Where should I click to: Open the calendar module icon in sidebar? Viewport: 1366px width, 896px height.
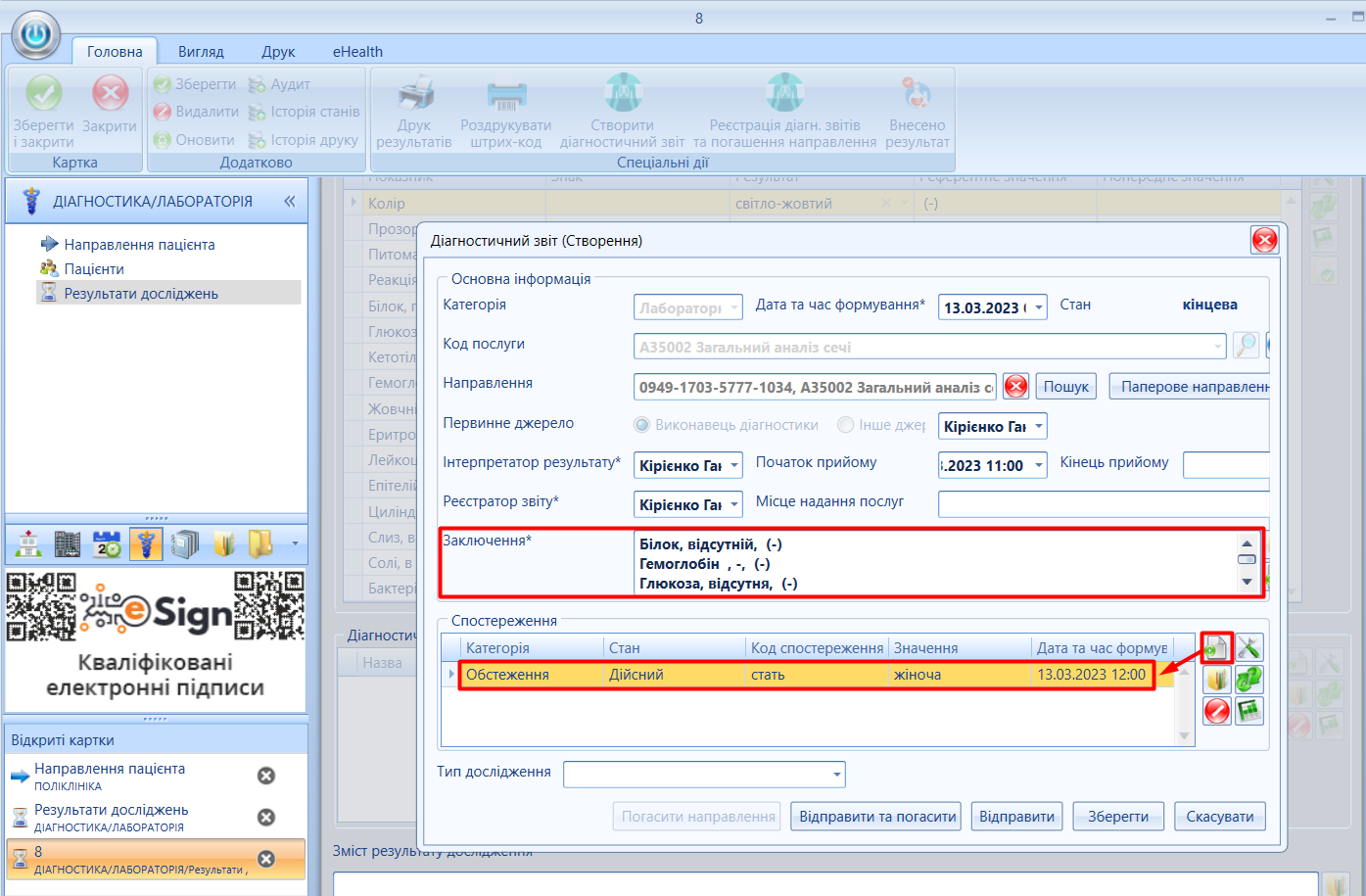107,543
